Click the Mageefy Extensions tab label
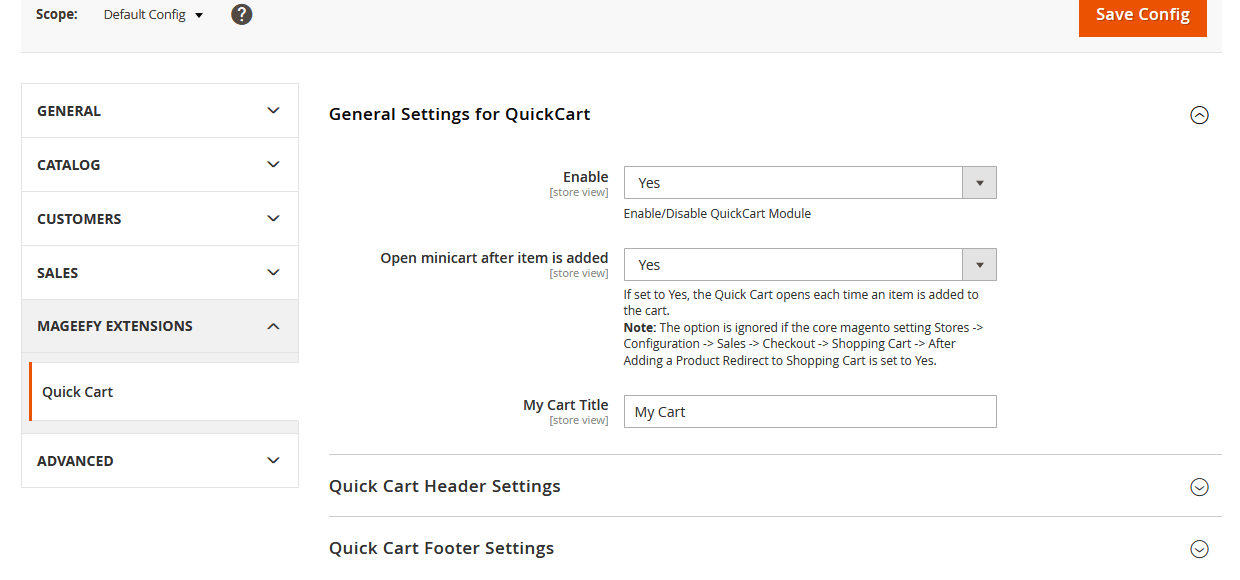1240x580 pixels. 115,326
